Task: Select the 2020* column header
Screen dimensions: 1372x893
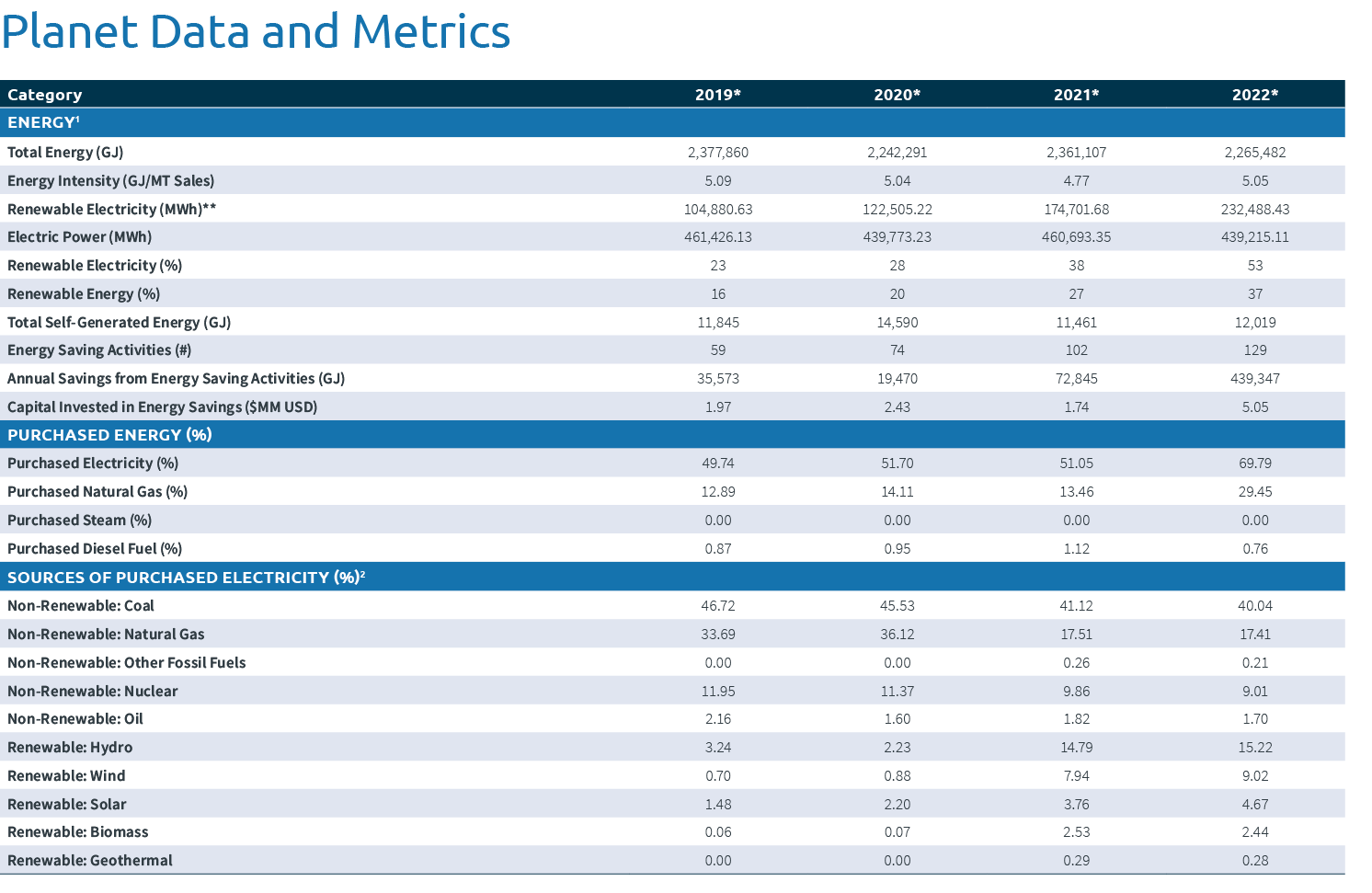Action: [x=898, y=94]
